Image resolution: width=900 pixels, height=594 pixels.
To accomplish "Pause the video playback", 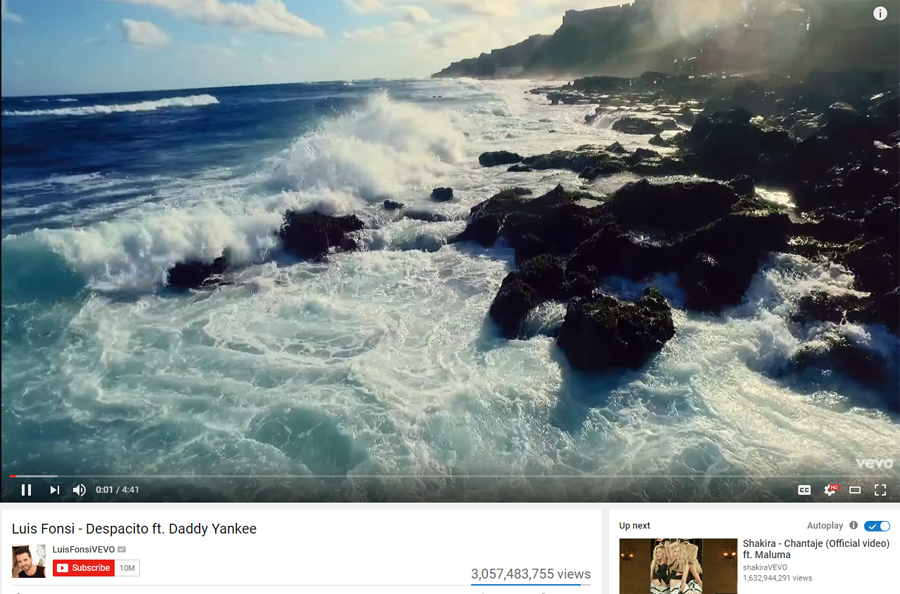I will 26,490.
